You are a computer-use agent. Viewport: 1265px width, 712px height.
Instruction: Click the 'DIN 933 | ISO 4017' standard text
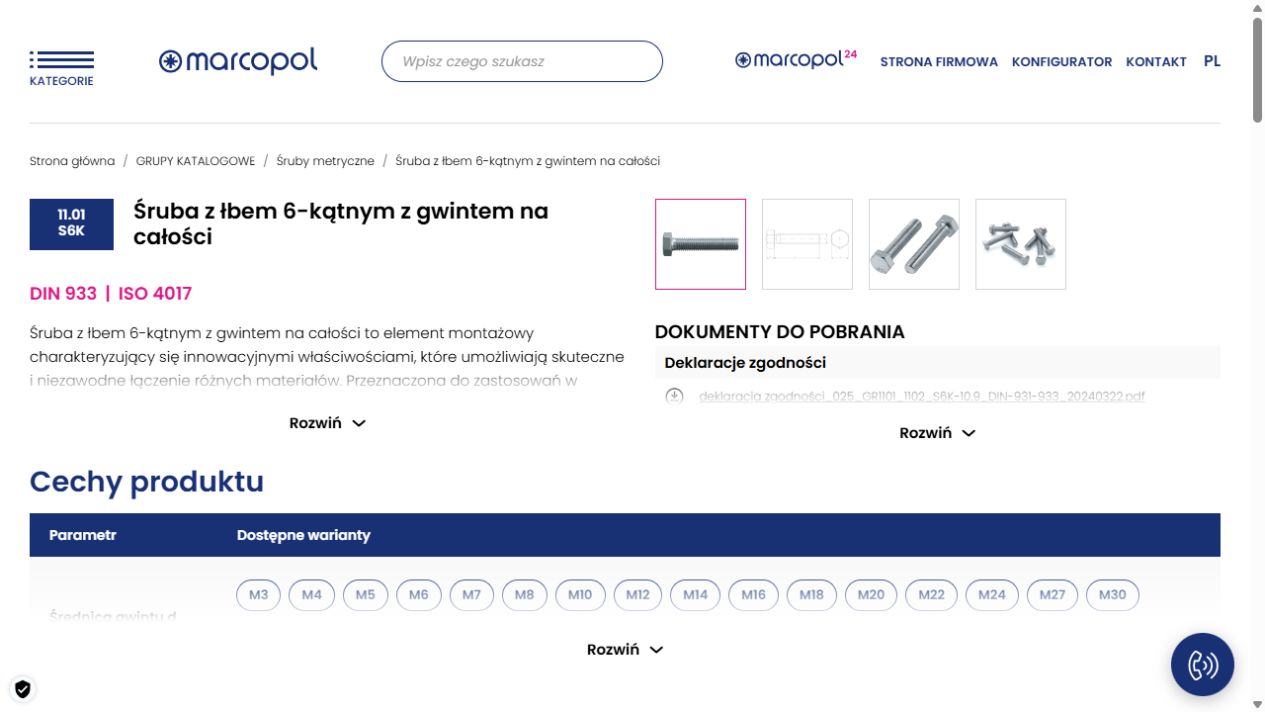tap(111, 293)
